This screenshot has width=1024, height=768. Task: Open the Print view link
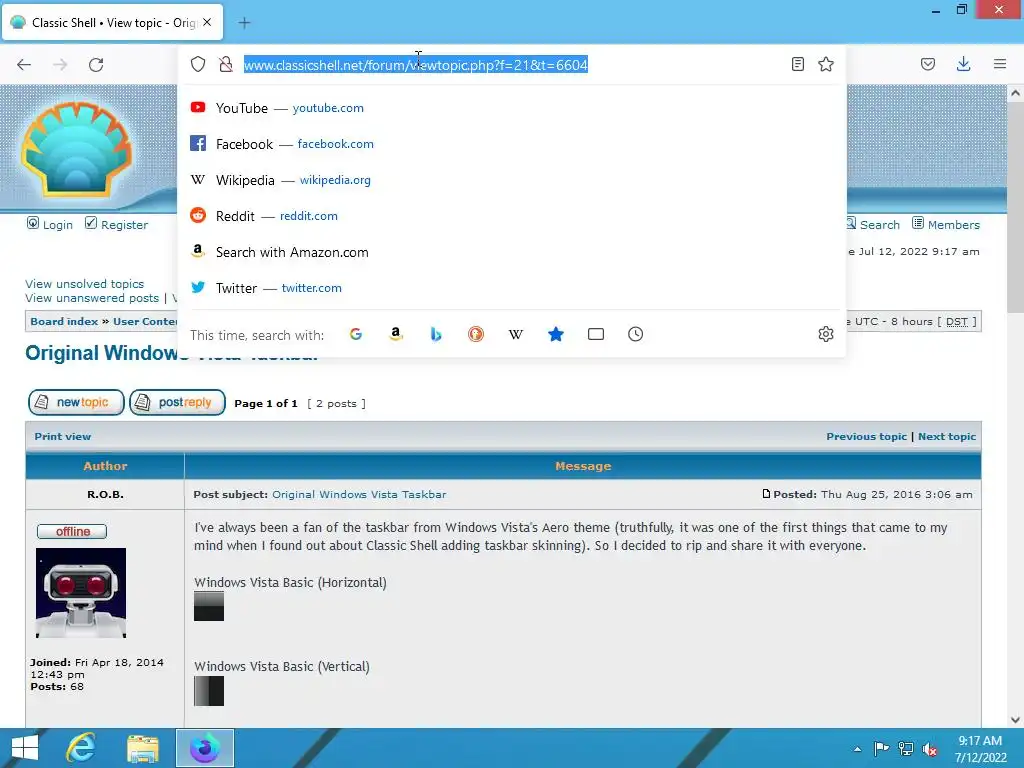(x=63, y=436)
